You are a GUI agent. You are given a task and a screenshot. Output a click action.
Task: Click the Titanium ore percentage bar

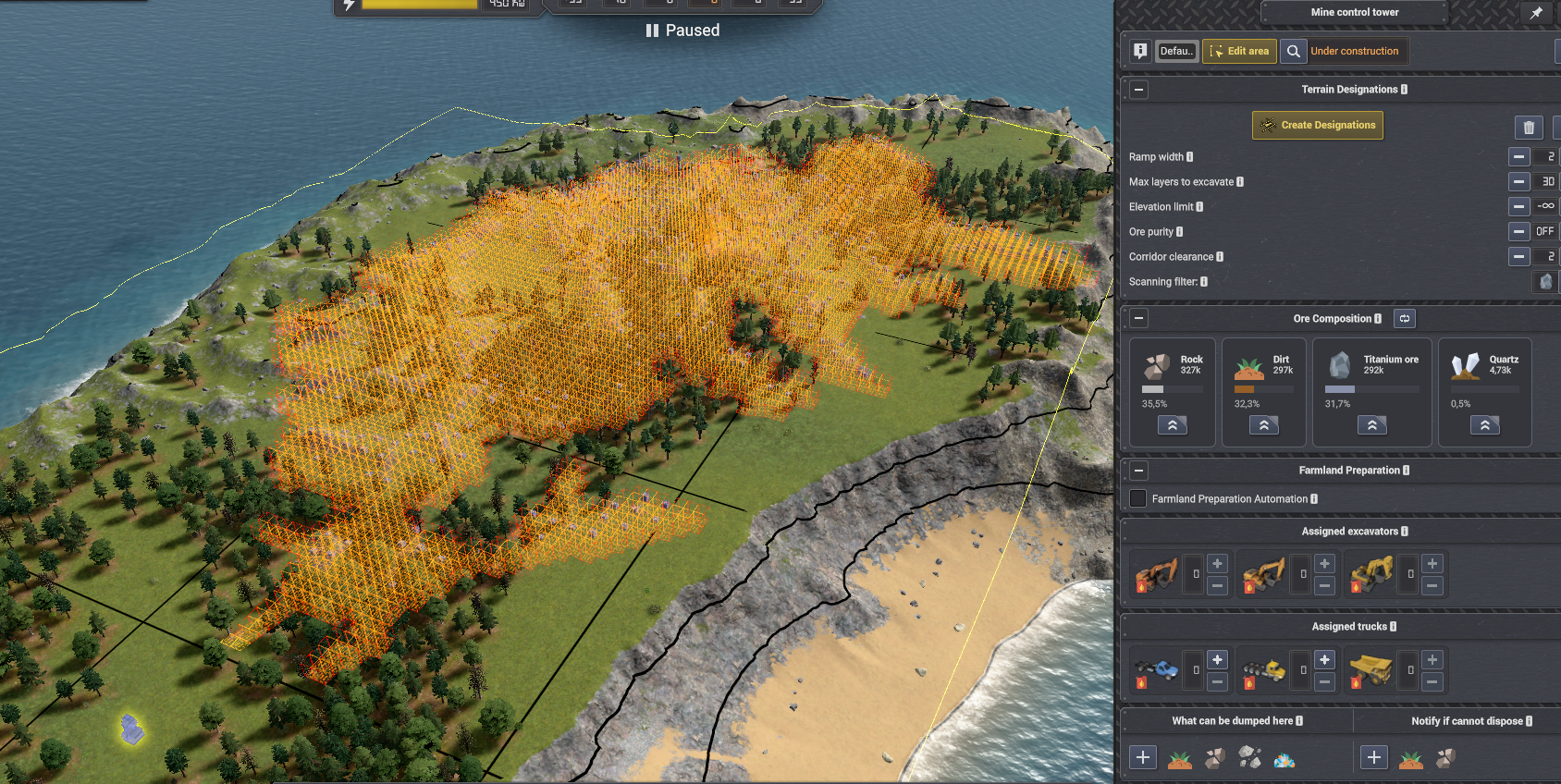(1371, 390)
